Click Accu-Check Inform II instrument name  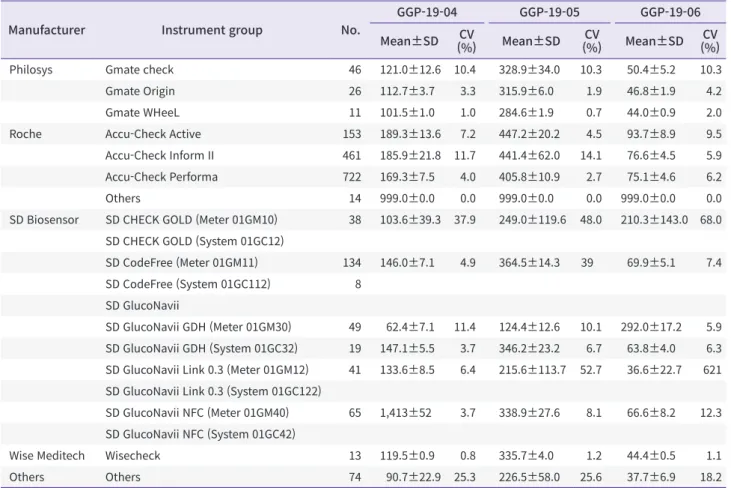click(x=159, y=156)
